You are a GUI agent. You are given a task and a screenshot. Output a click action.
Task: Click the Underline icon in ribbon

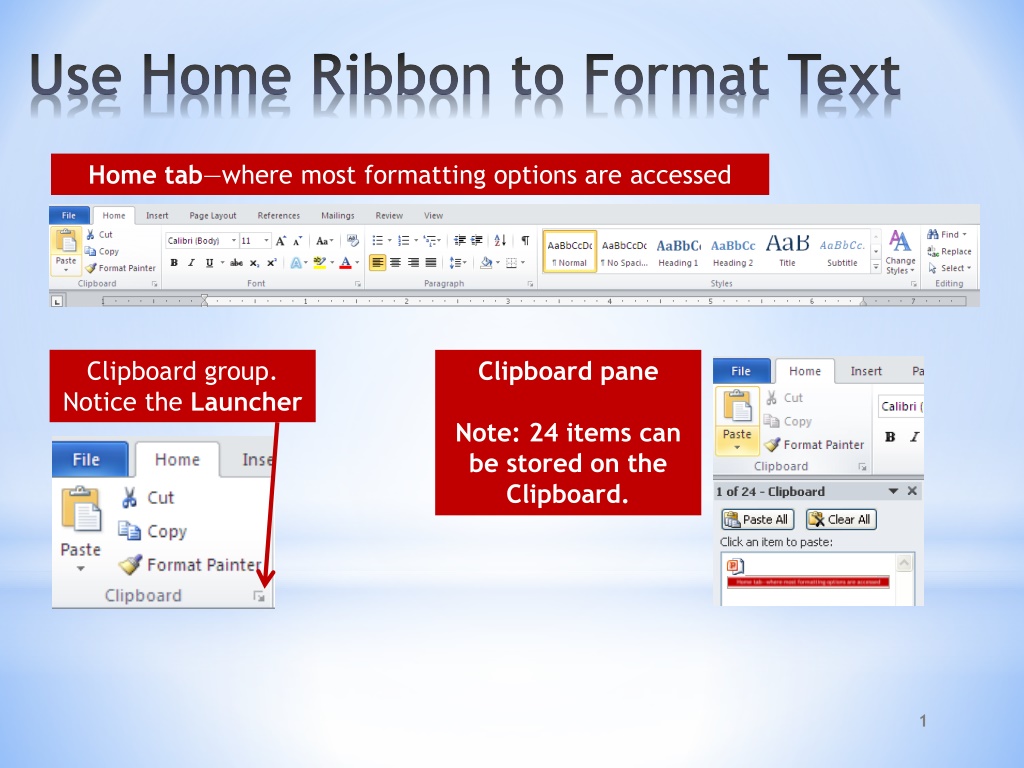click(209, 263)
